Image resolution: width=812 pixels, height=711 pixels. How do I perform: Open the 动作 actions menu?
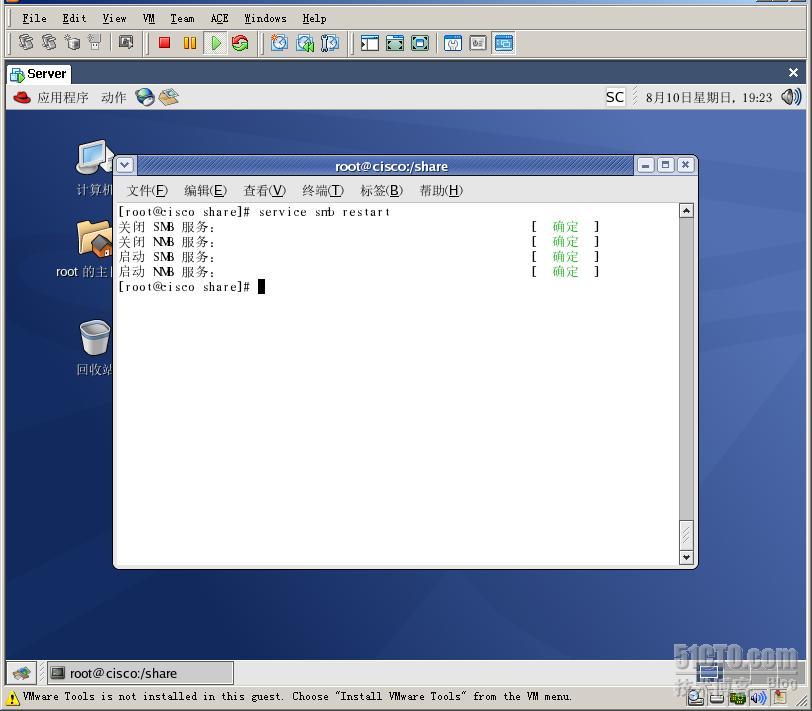click(x=113, y=97)
